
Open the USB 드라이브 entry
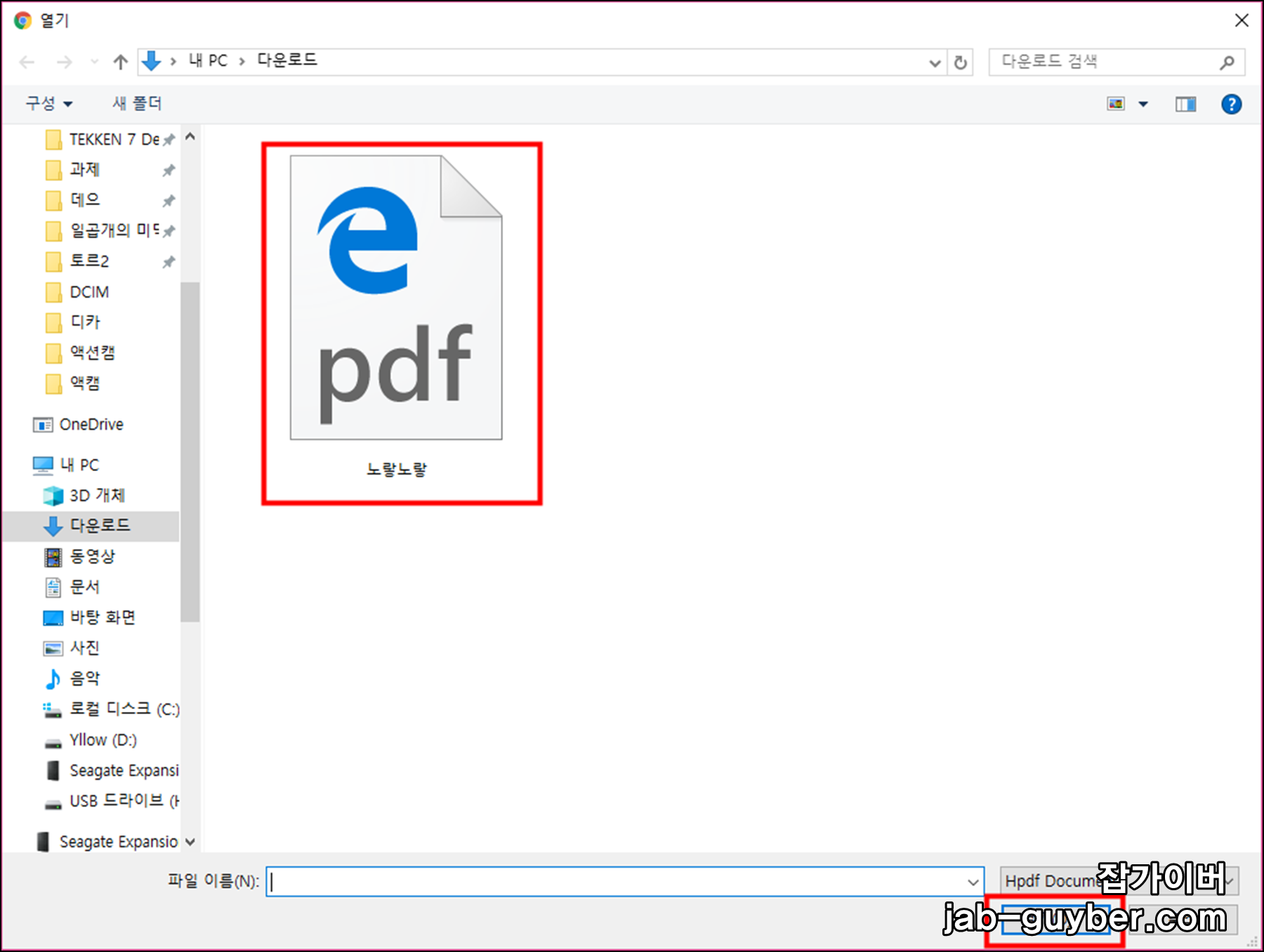point(124,801)
